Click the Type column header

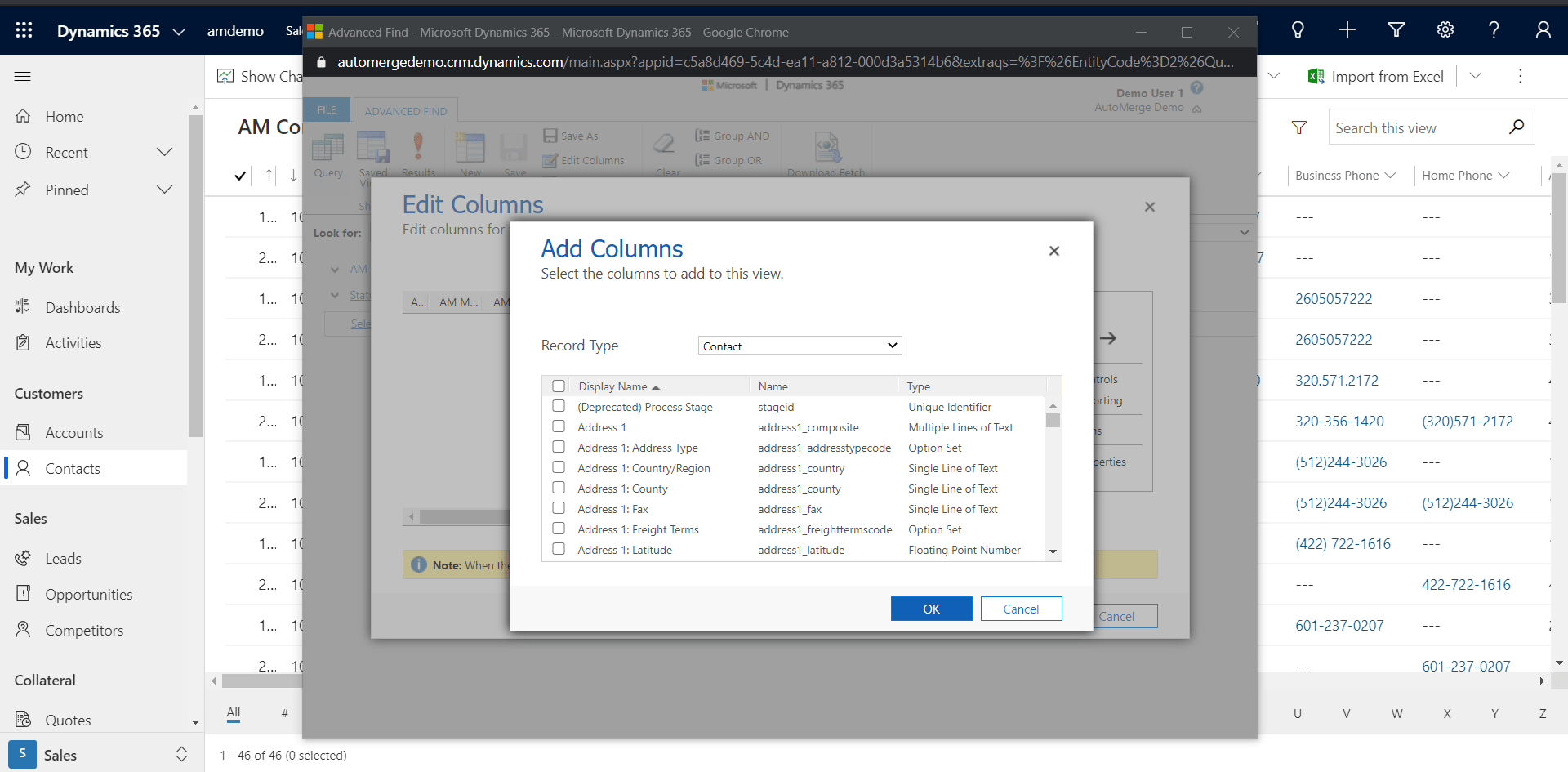tap(919, 386)
